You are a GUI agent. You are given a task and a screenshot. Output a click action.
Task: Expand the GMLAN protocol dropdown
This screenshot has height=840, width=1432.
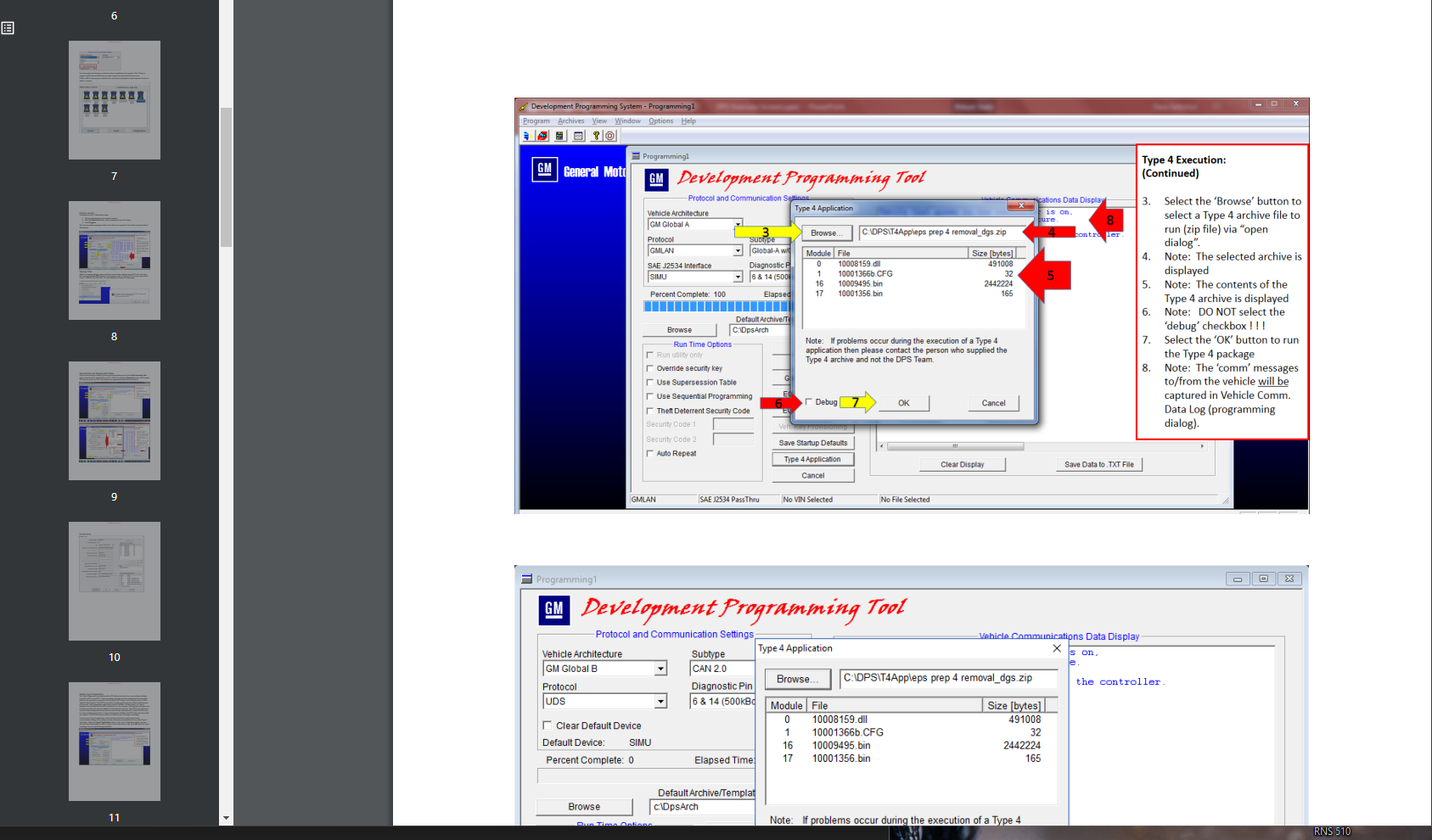pos(738,251)
